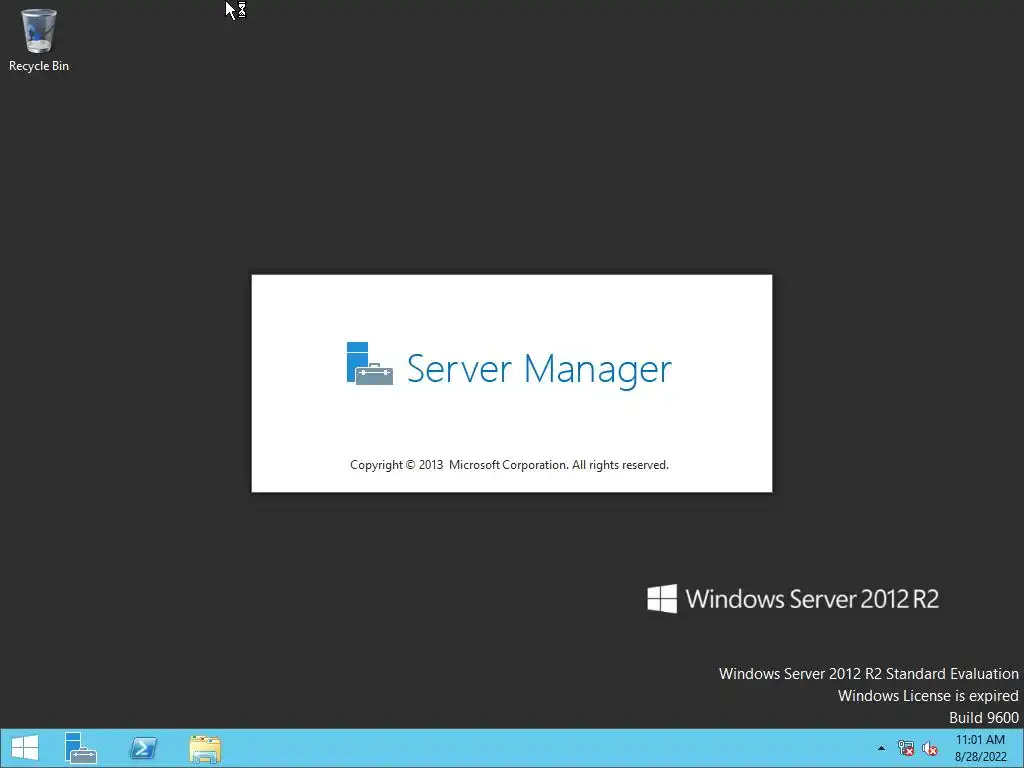The height and width of the screenshot is (768, 1024).
Task: Click the Server Manager splash logo icon
Action: [x=370, y=364]
